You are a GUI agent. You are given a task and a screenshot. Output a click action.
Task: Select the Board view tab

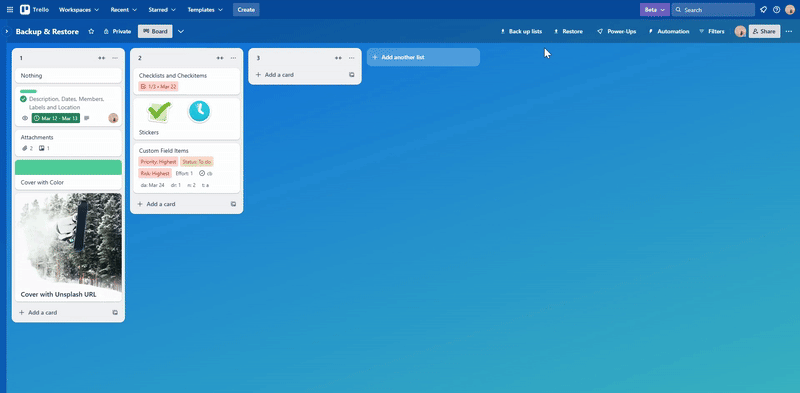pos(155,32)
